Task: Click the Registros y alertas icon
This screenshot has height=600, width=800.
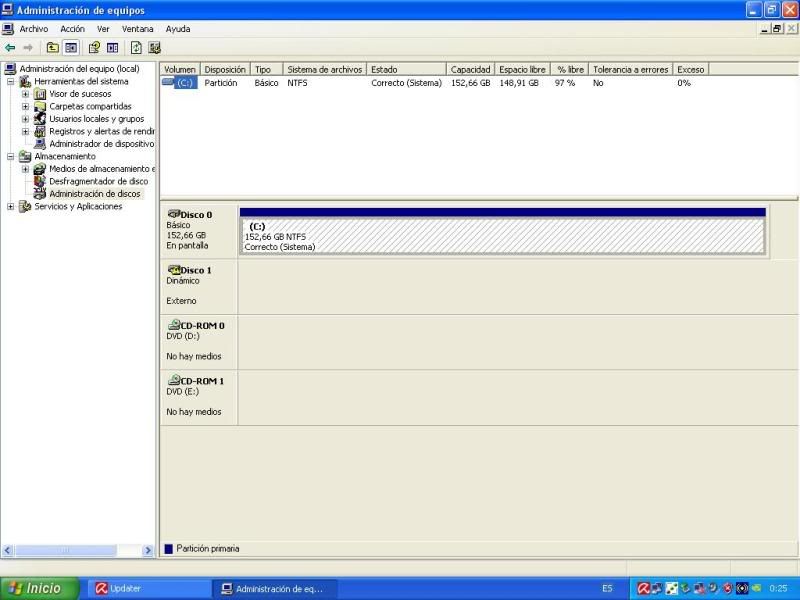Action: (40, 131)
